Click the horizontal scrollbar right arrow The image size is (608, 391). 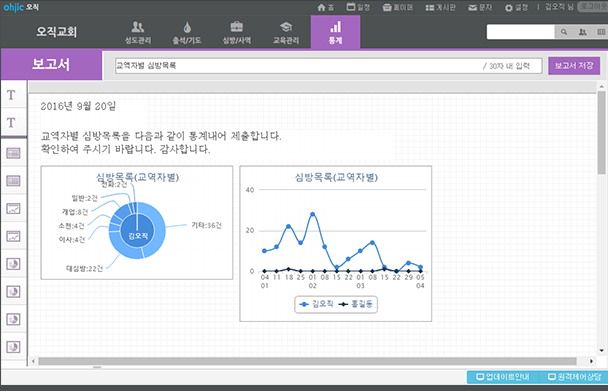(591, 362)
